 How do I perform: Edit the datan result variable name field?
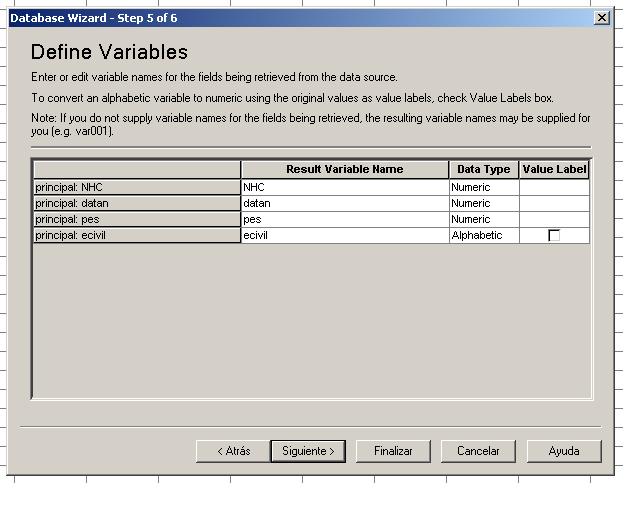pyautogui.click(x=344, y=203)
